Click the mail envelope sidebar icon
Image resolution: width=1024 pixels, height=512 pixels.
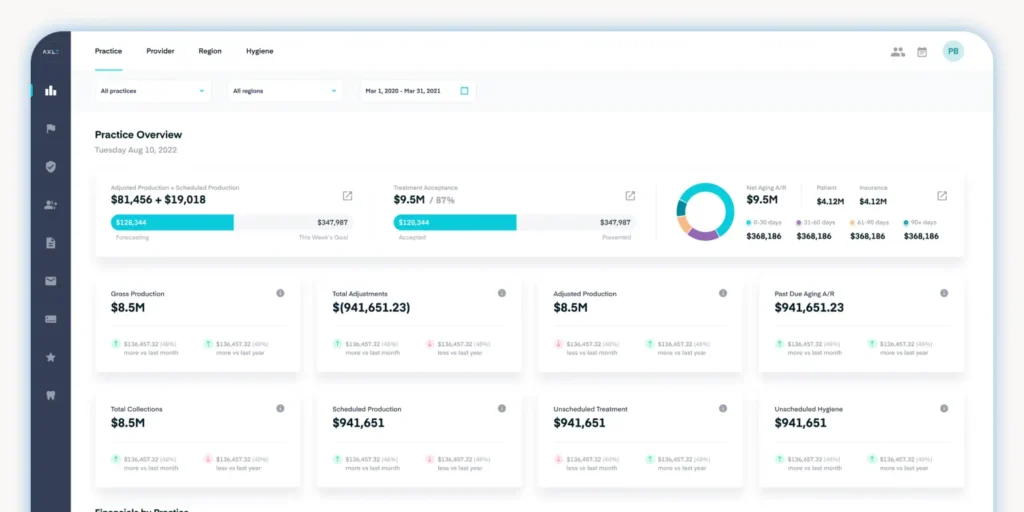[x=51, y=281]
